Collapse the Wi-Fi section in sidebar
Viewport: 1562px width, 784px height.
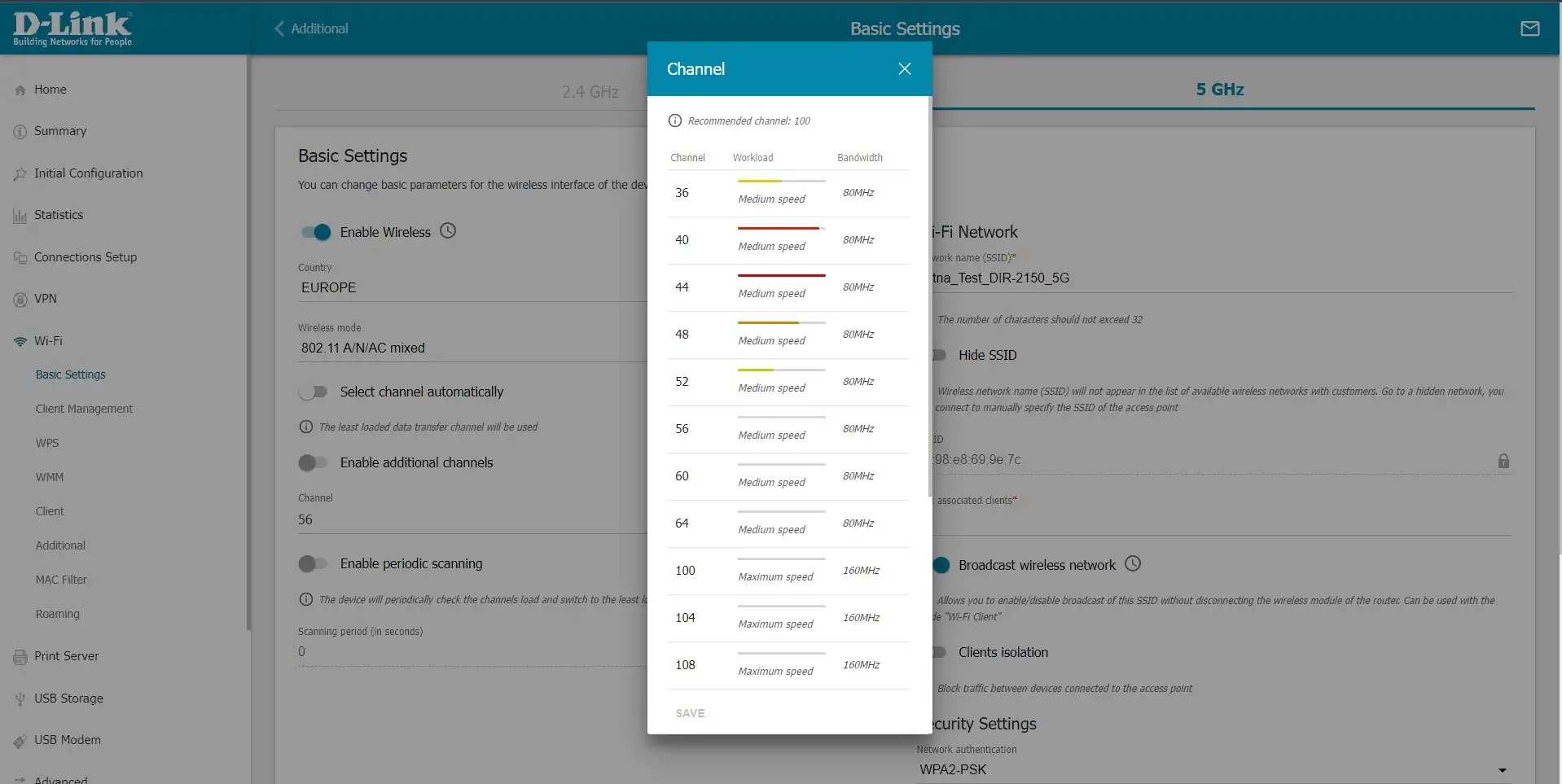tap(48, 341)
